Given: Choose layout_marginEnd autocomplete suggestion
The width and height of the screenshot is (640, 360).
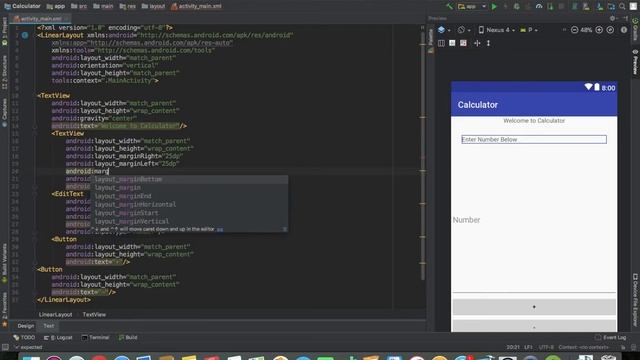Looking at the screenshot, I should tap(190, 196).
